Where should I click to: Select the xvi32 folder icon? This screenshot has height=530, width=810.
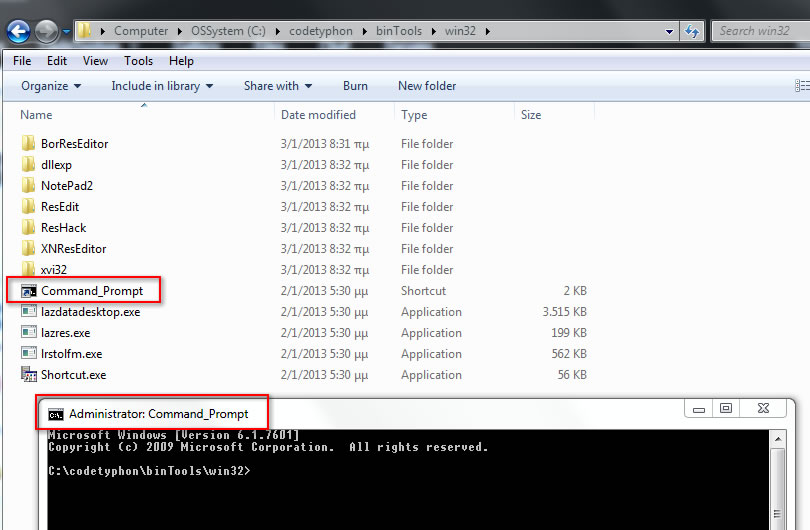[28, 269]
